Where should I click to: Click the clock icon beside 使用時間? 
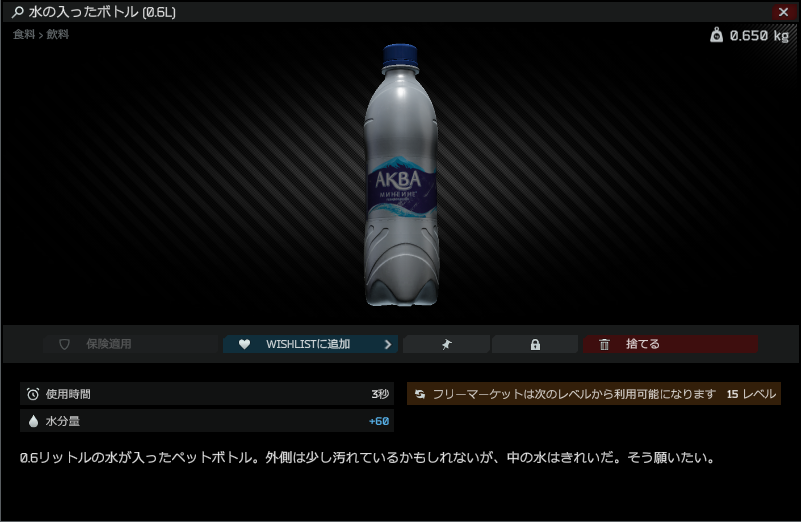point(33,394)
